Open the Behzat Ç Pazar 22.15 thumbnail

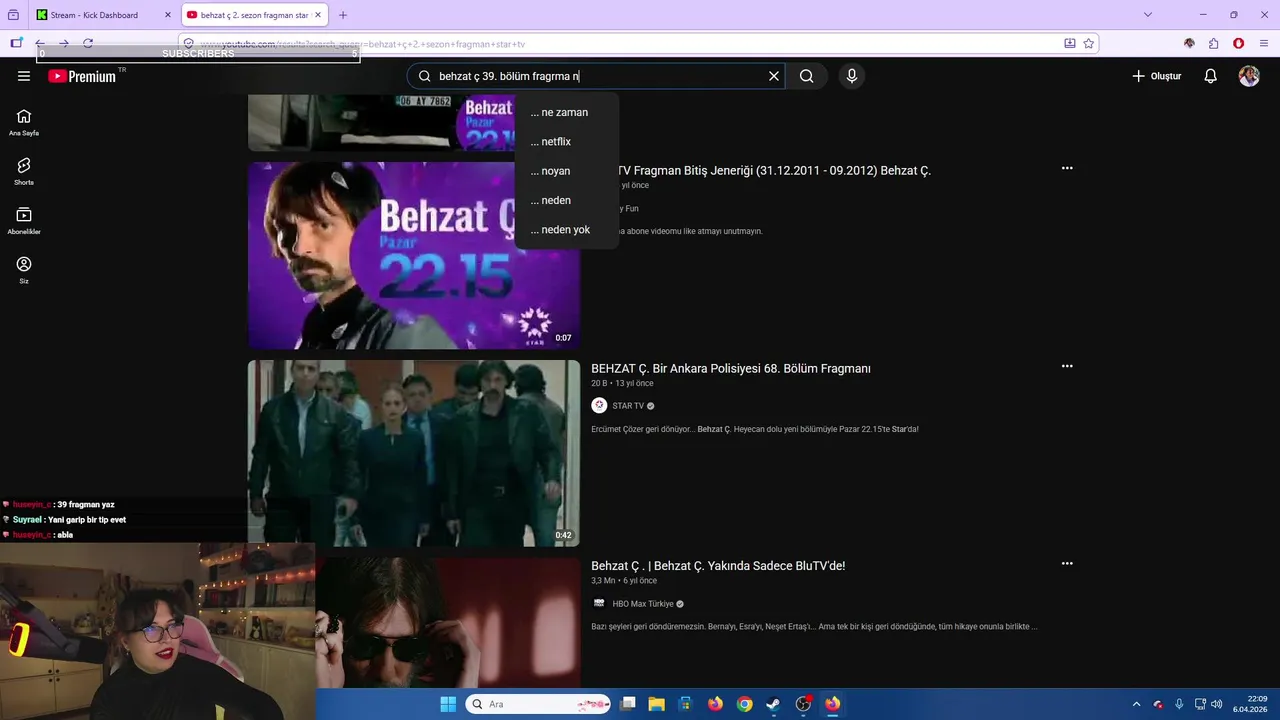[414, 255]
